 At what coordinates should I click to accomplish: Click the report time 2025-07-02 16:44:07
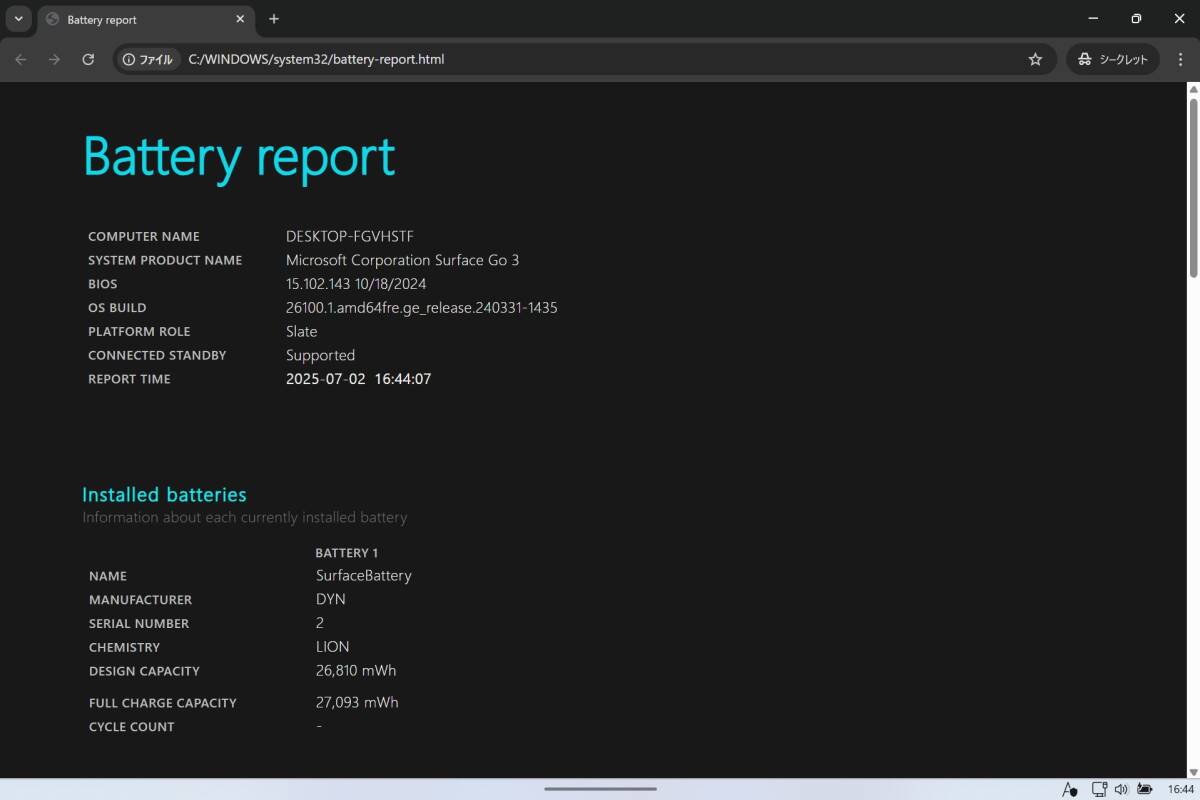pos(358,379)
